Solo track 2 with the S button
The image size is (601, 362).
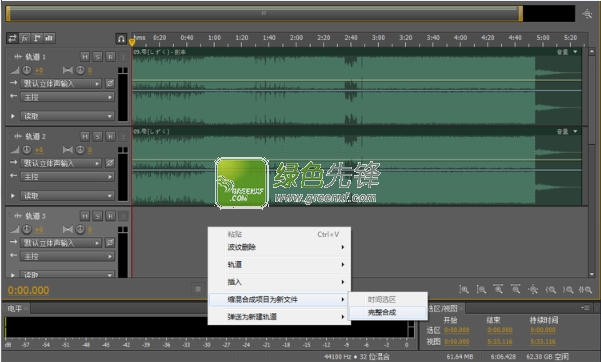click(97, 137)
